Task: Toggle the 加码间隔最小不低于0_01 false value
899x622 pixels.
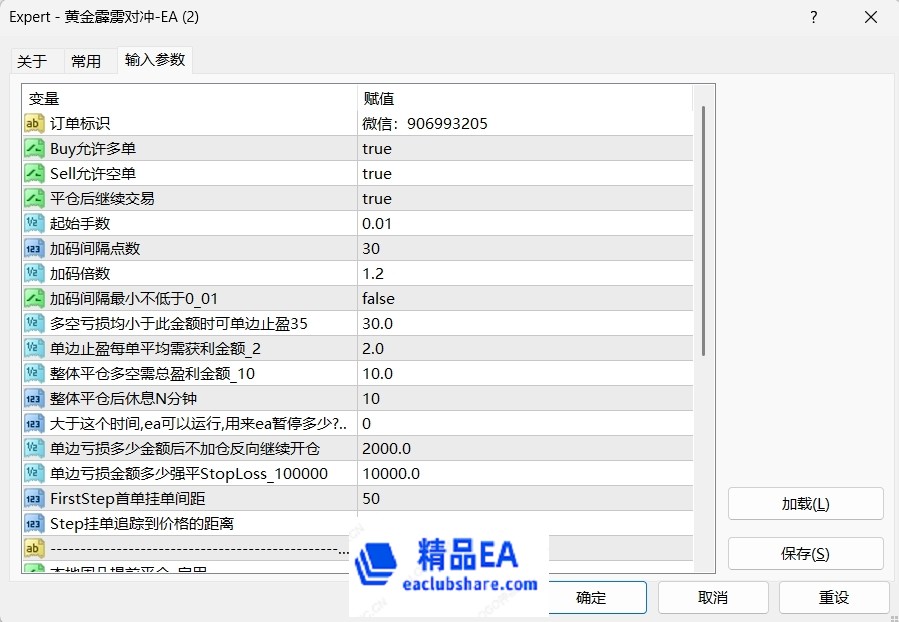Action: click(x=378, y=299)
